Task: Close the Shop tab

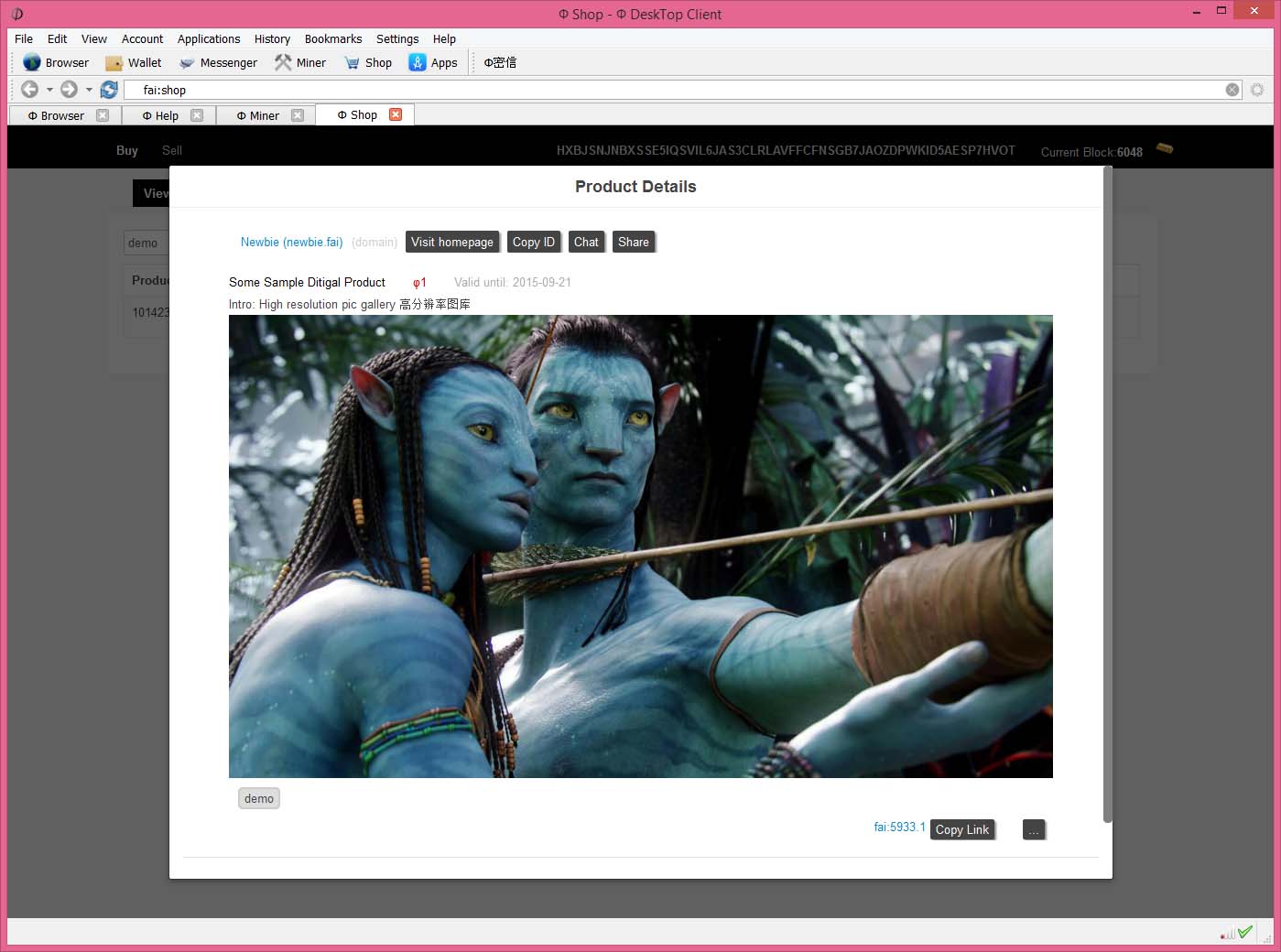Action: click(396, 114)
